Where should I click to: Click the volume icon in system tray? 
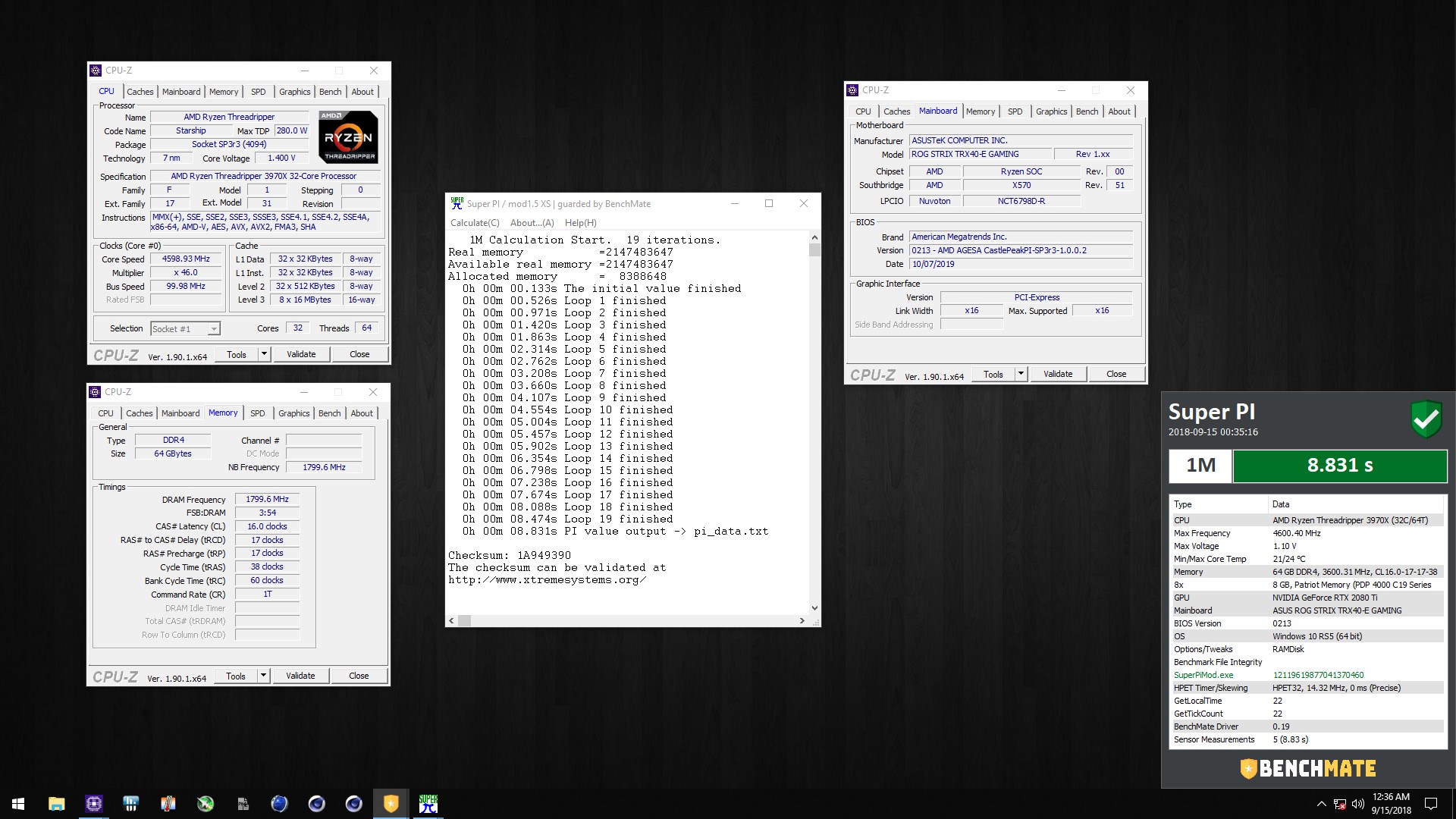[1357, 804]
